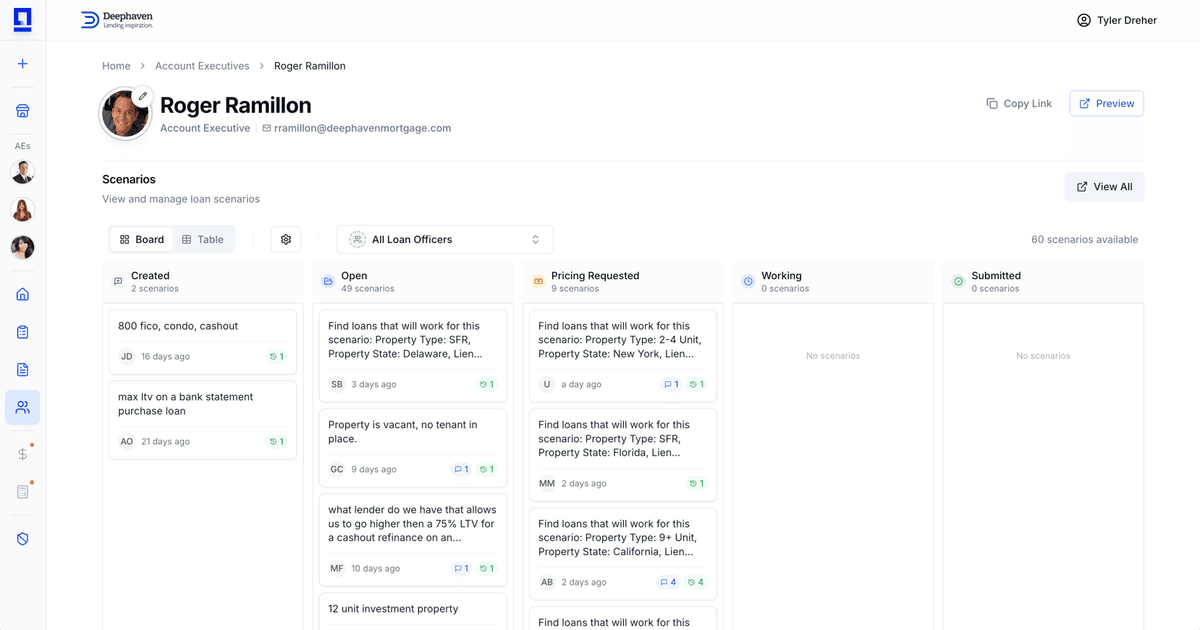Image resolution: width=1200 pixels, height=630 pixels.
Task: Open the Tyler Dreher user menu
Action: click(1116, 20)
